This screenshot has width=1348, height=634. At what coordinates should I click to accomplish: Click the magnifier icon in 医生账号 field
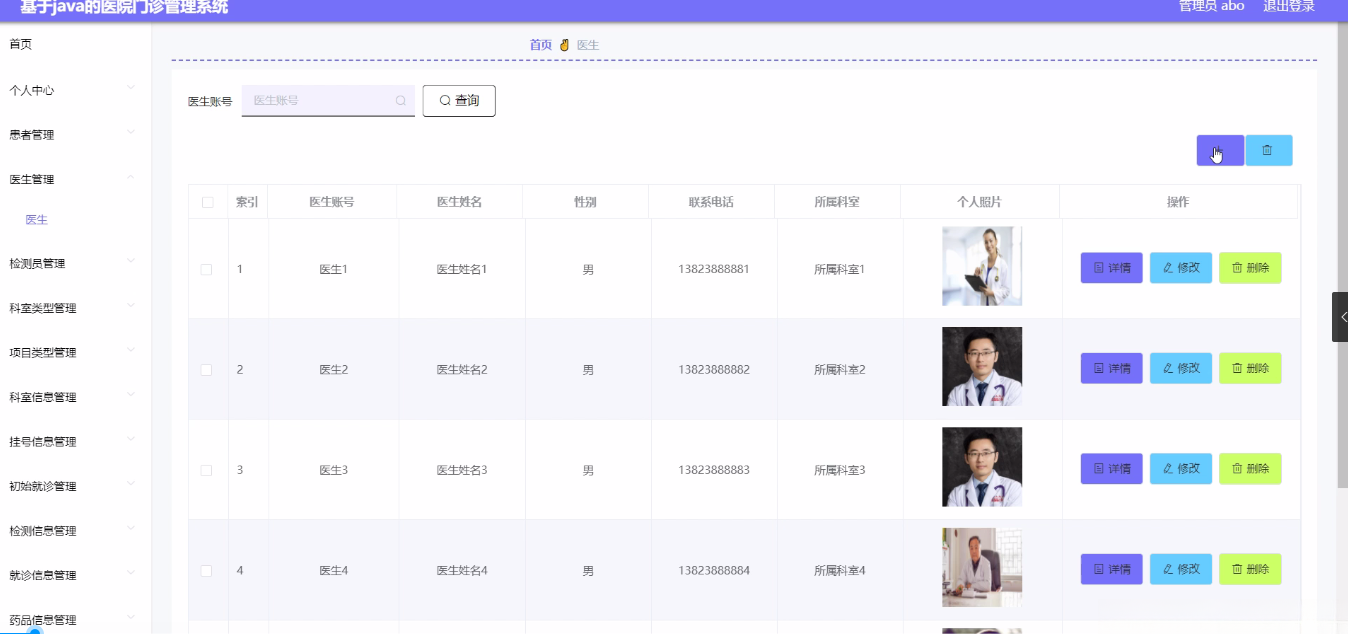click(x=401, y=101)
